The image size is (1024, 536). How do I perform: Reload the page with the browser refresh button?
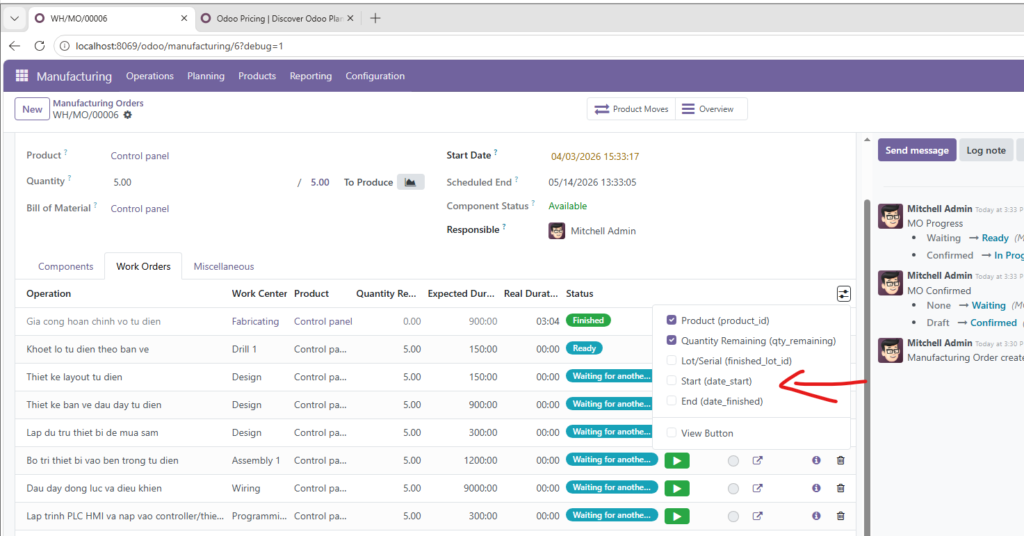[40, 46]
